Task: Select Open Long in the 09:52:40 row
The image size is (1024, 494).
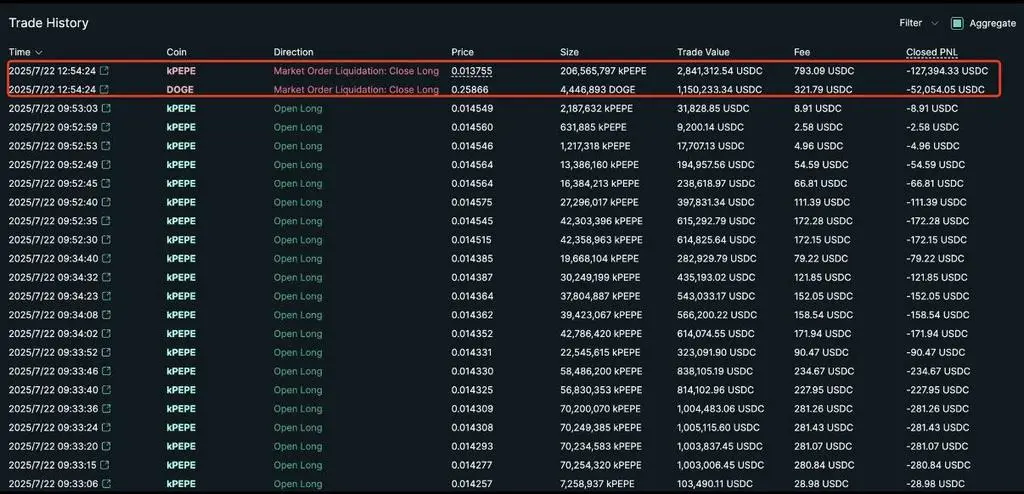Action: [x=298, y=203]
